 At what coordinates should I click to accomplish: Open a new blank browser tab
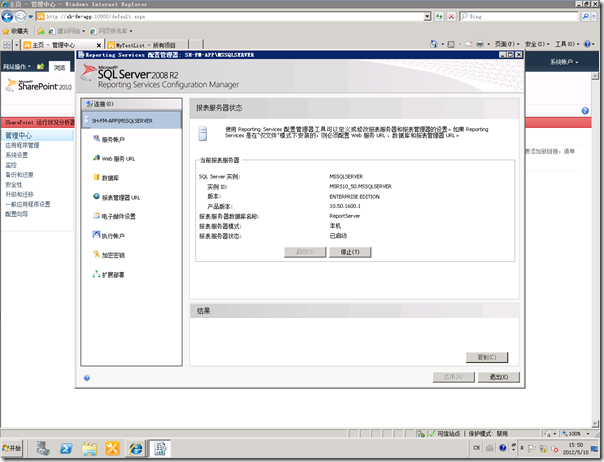(x=196, y=45)
